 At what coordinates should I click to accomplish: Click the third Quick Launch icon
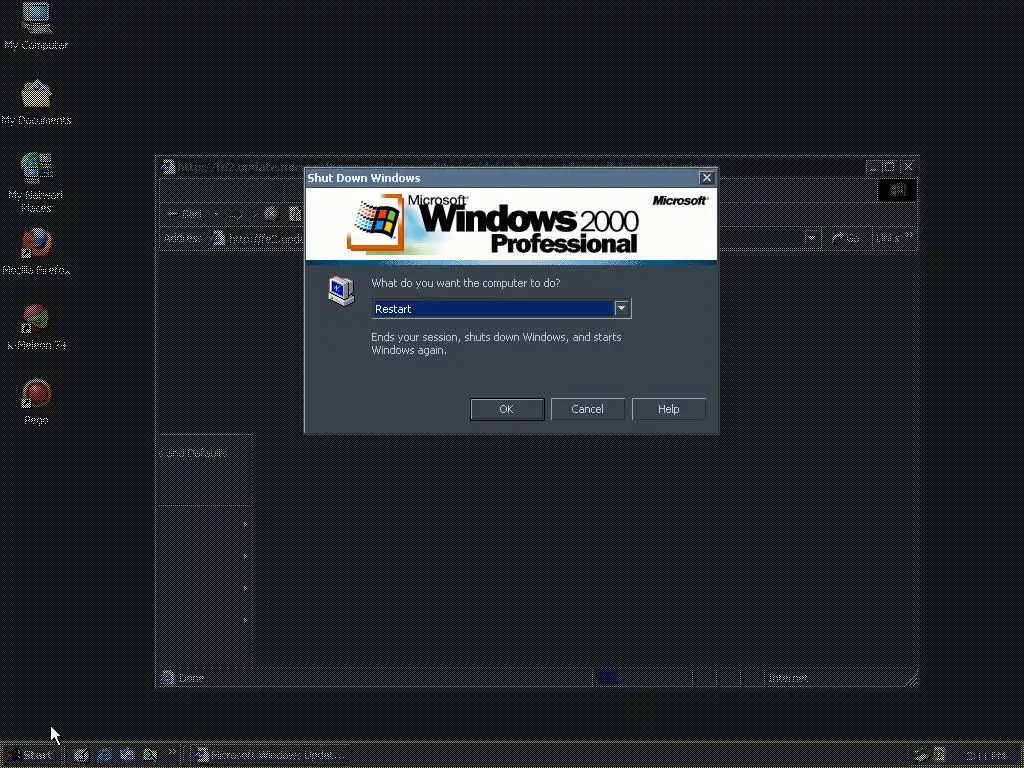tap(127, 756)
